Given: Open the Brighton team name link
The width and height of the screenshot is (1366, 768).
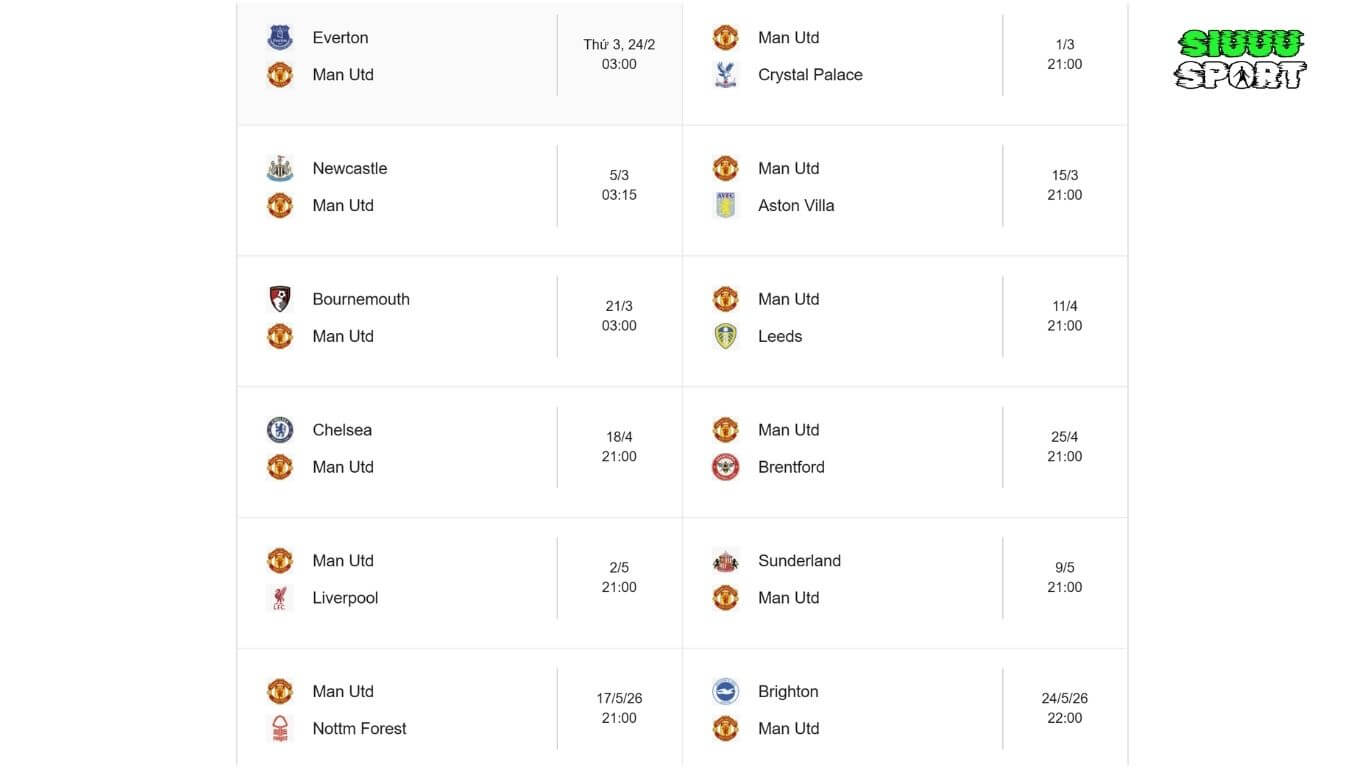Looking at the screenshot, I should tap(788, 692).
